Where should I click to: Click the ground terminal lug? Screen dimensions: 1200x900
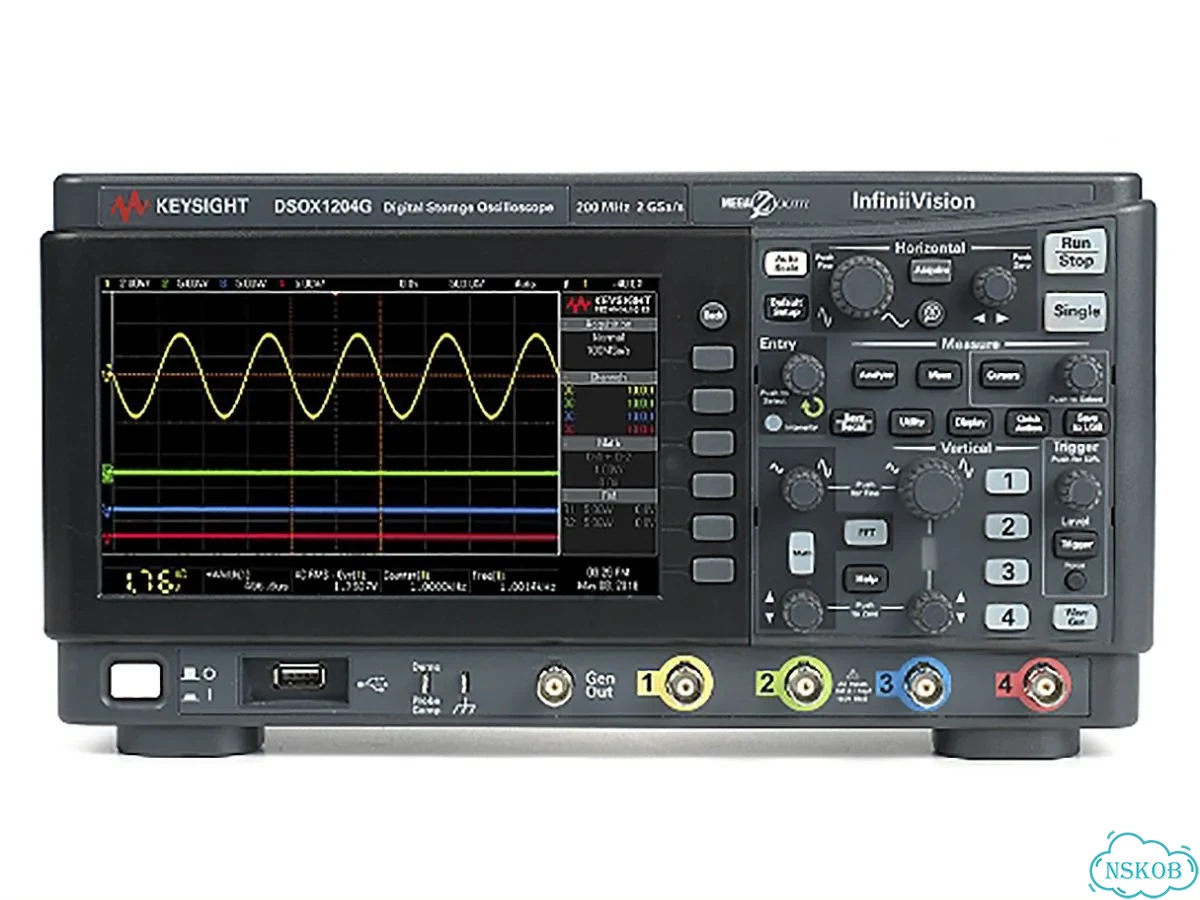pyautogui.click(x=463, y=684)
